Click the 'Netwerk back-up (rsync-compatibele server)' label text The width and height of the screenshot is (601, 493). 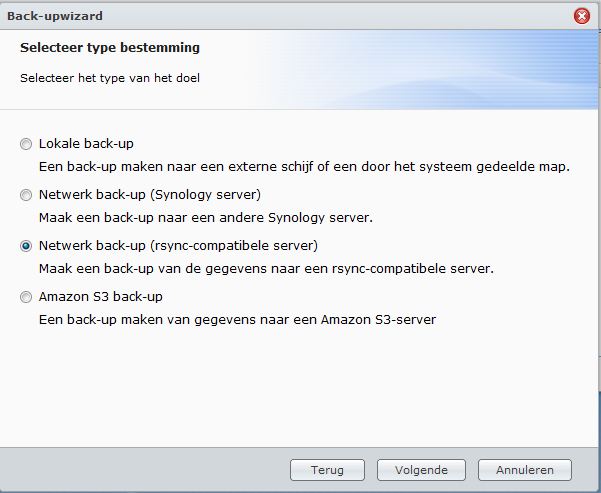pyautogui.click(x=178, y=246)
